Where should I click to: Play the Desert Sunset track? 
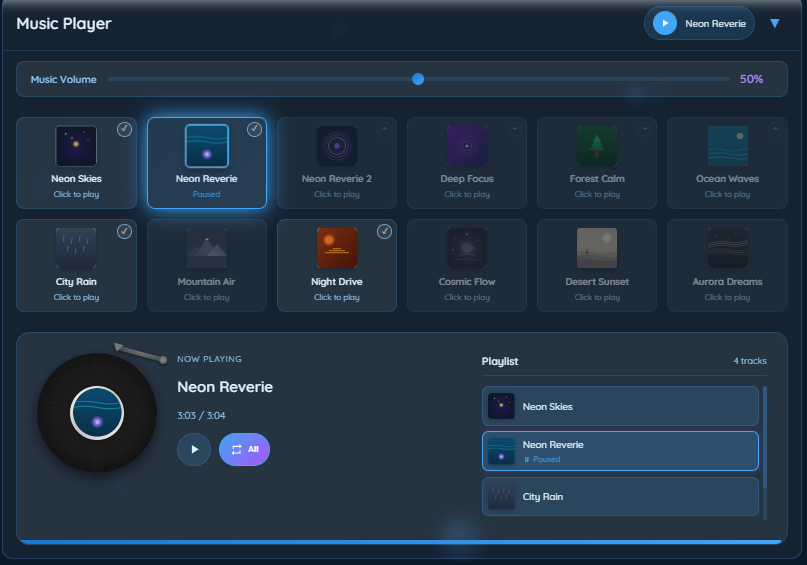click(x=597, y=265)
